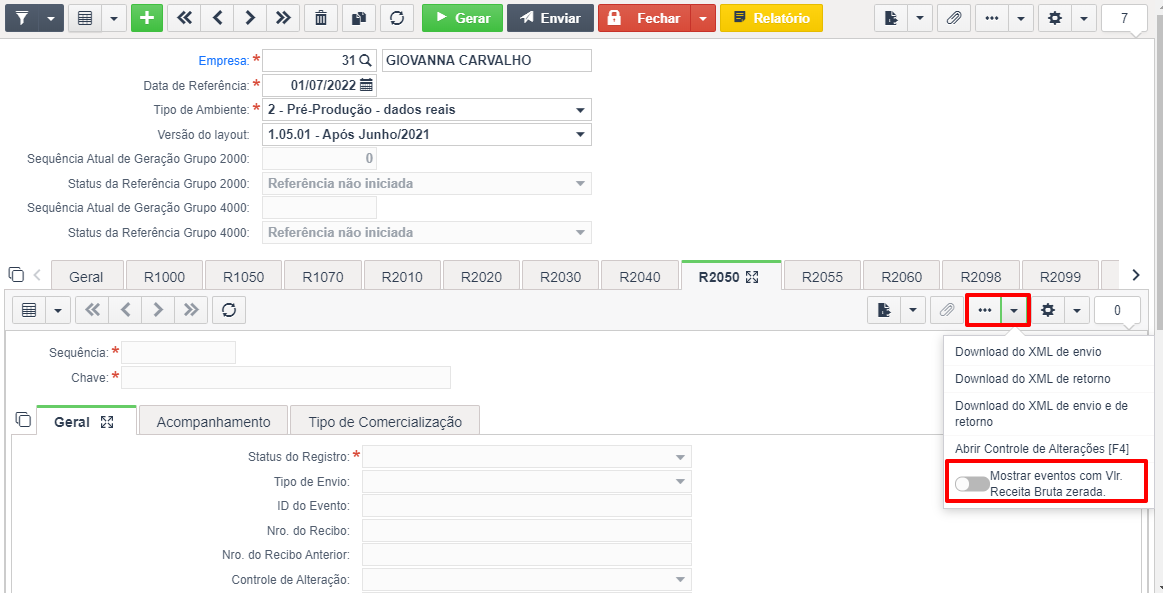Screen dimensions: 1163x593
Task: Expand the Fechar dropdown arrow
Action: click(x=703, y=19)
